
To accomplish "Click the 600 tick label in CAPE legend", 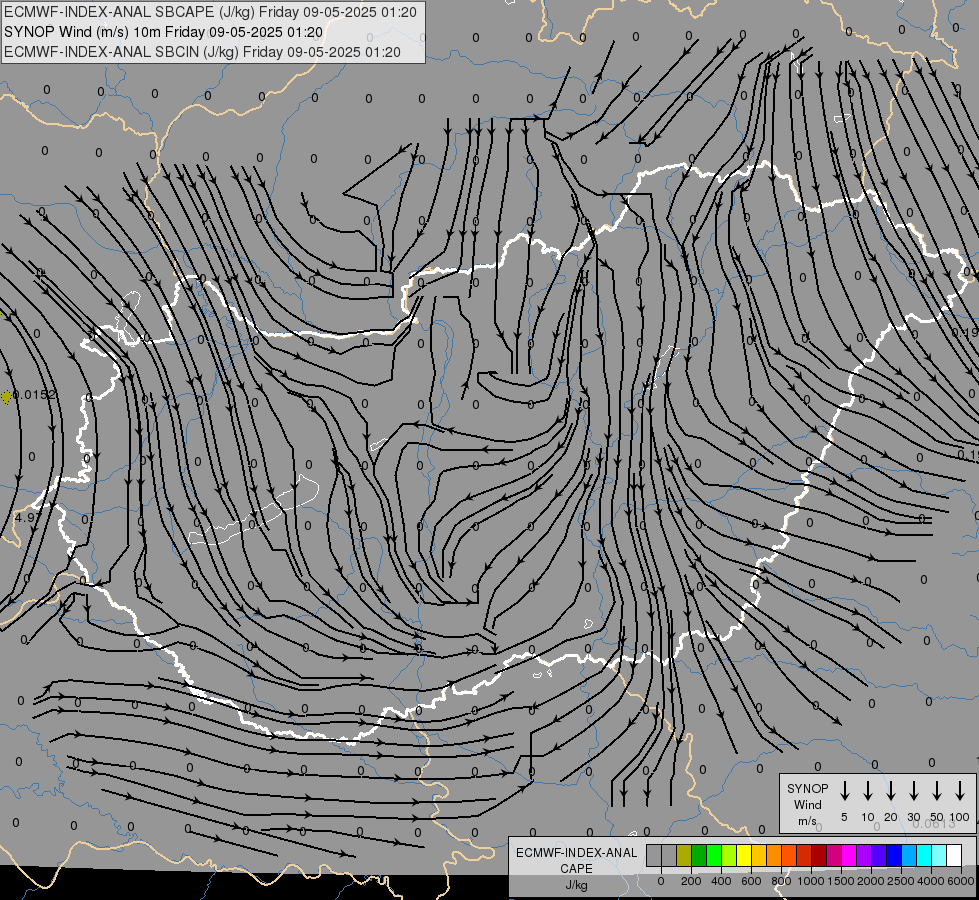I will [x=751, y=881].
